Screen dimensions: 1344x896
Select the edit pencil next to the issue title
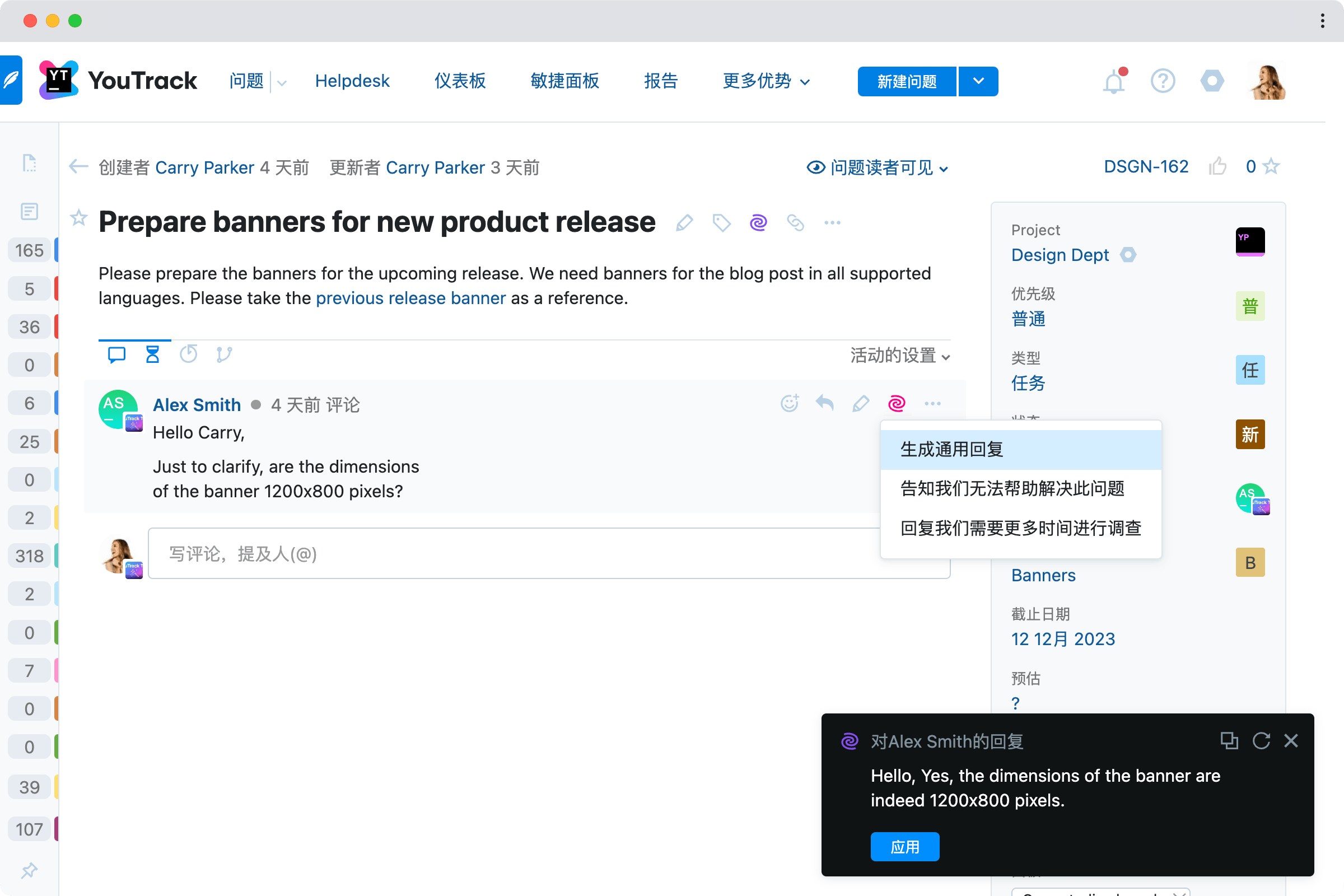pyautogui.click(x=684, y=223)
